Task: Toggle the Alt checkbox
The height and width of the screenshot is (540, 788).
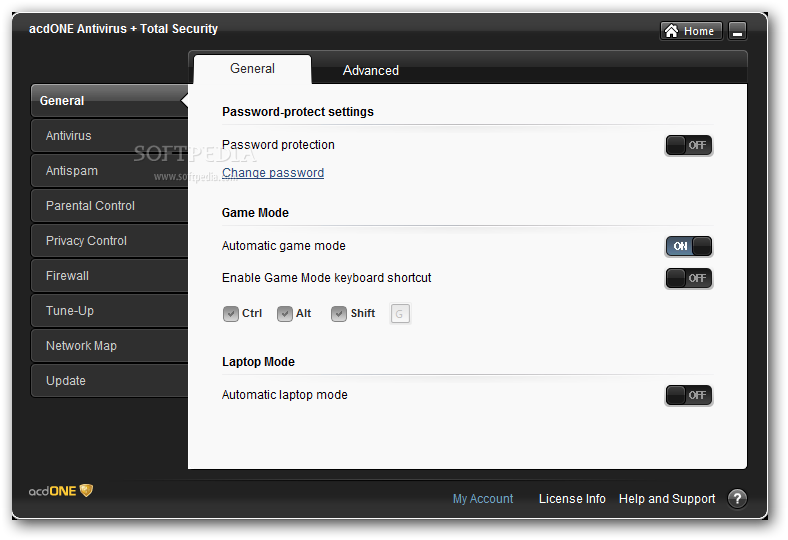Action: click(284, 314)
